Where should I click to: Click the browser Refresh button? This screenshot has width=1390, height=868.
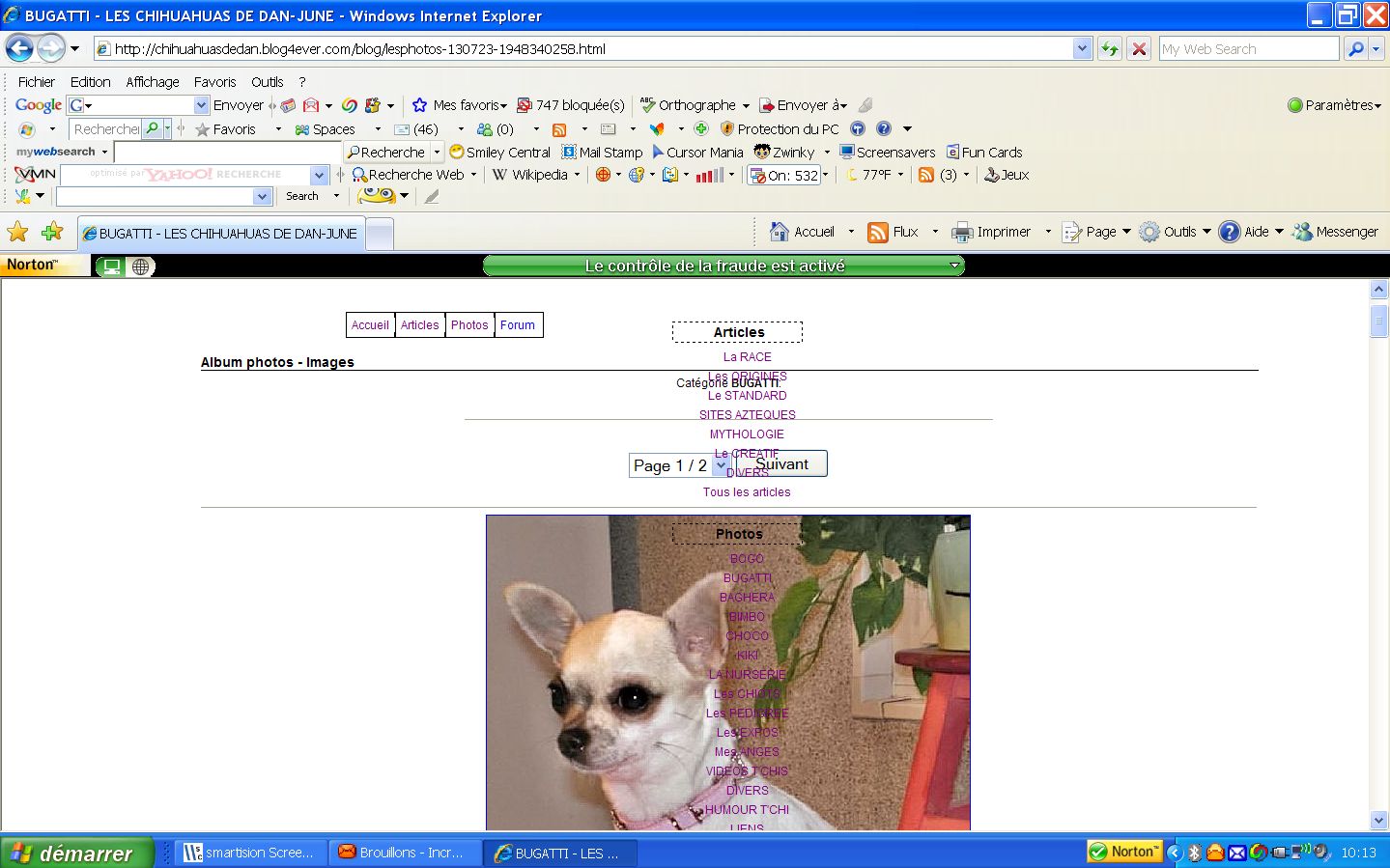pos(1110,49)
